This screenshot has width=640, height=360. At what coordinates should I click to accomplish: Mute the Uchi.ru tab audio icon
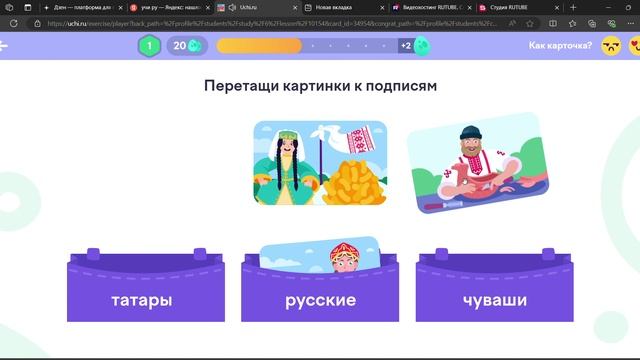point(232,7)
